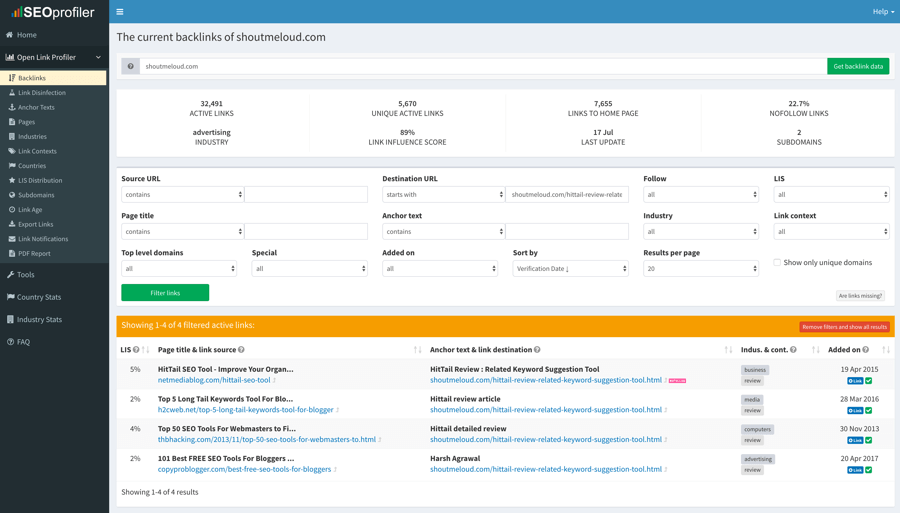The image size is (900, 513).
Task: Sort table by the Added on column arrows
Action: 886,350
